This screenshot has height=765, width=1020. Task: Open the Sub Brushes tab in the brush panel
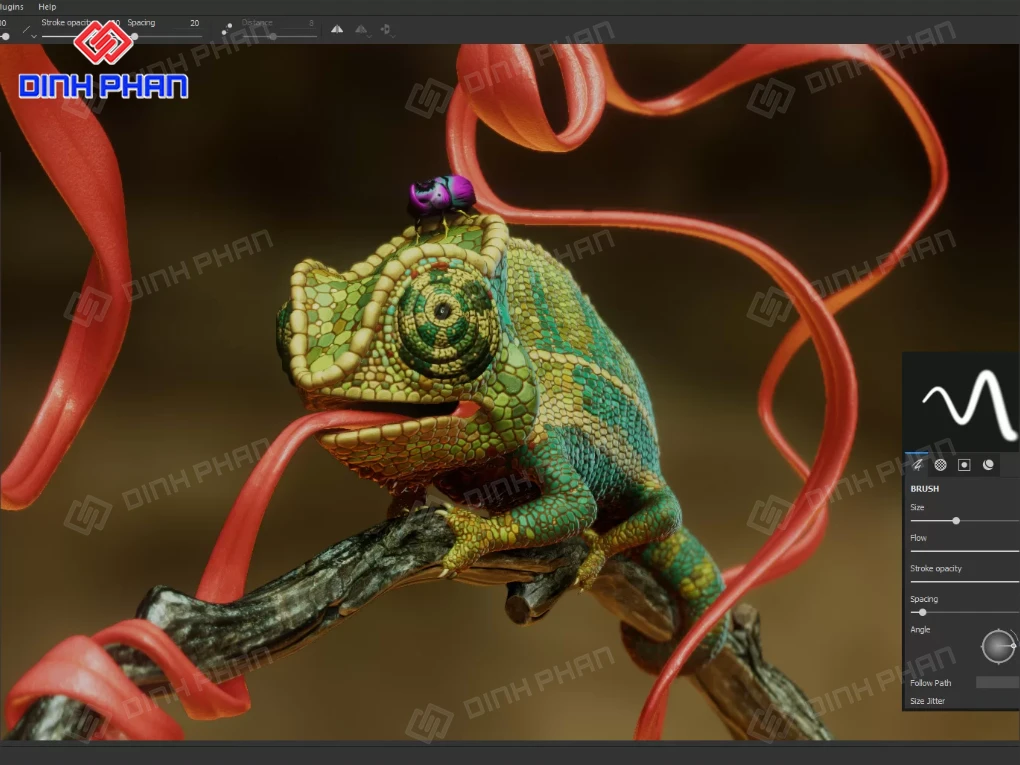964,463
